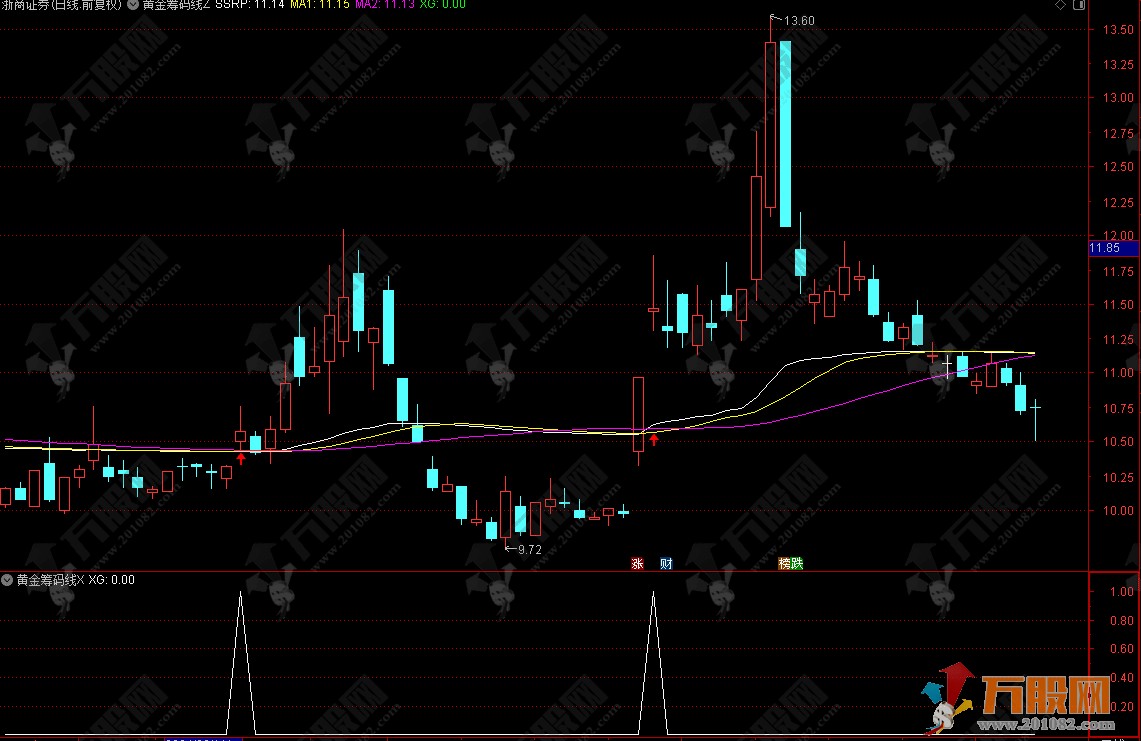Click the 0.60 label on the sub-chart axis

(x=1121, y=649)
